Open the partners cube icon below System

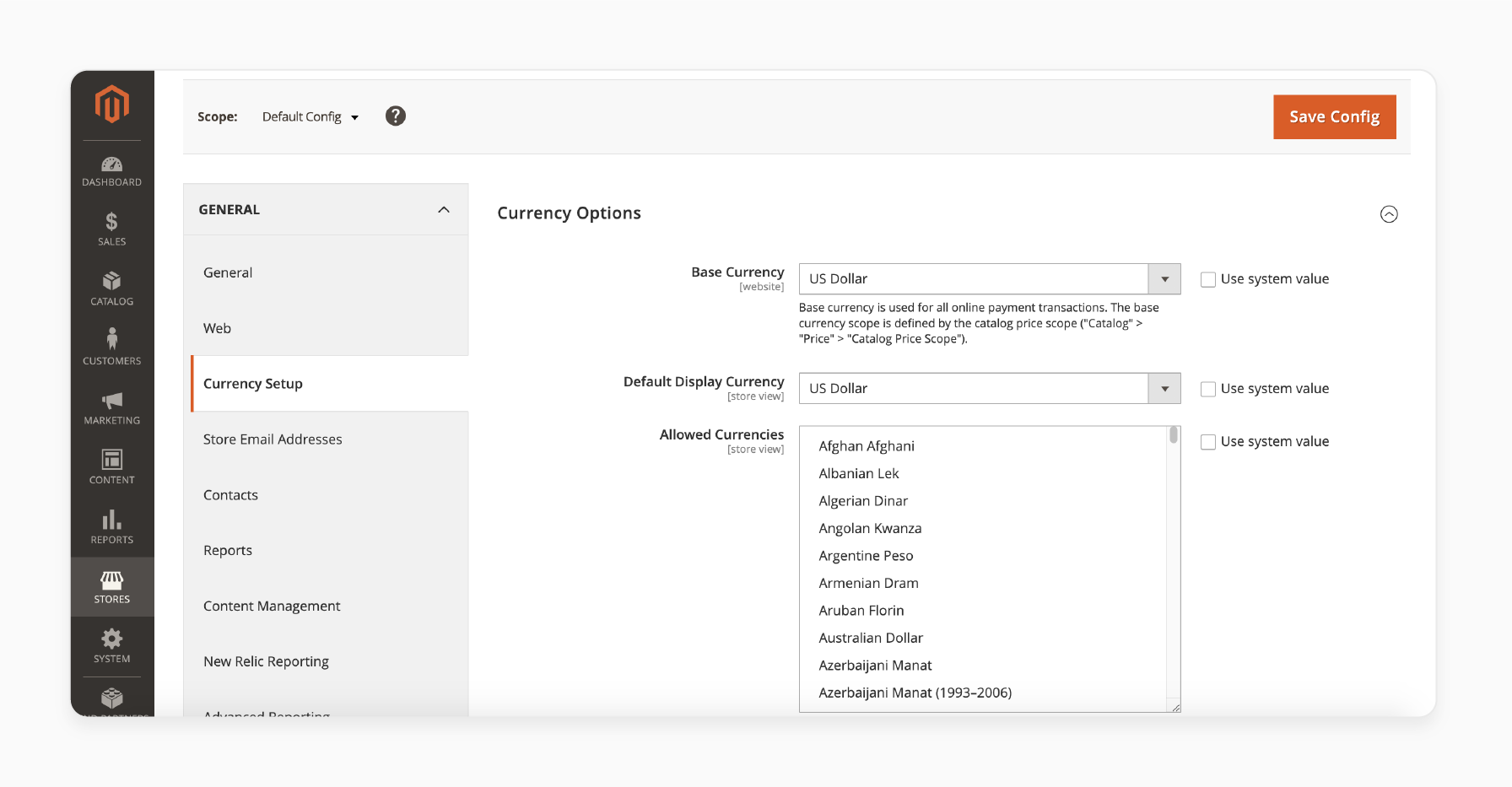pos(112,700)
